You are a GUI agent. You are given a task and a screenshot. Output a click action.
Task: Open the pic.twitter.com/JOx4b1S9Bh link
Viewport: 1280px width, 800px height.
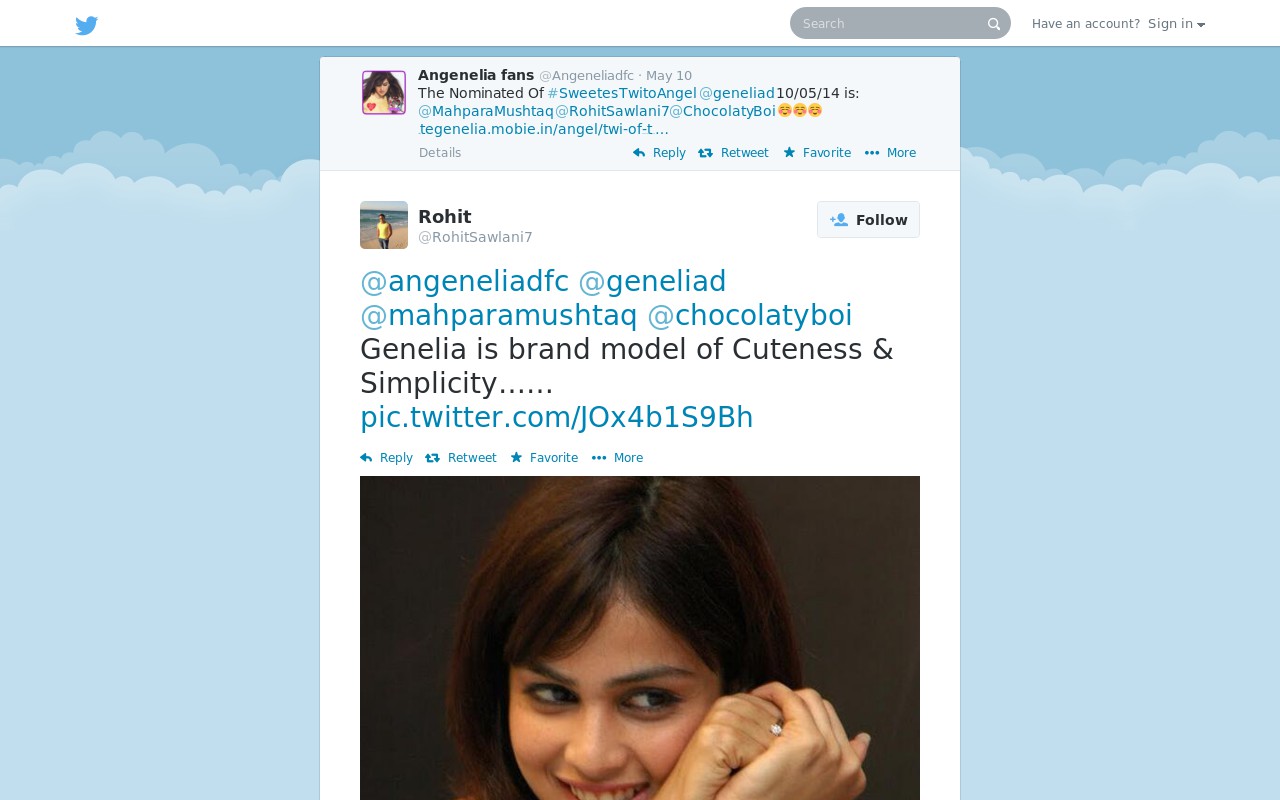[557, 417]
